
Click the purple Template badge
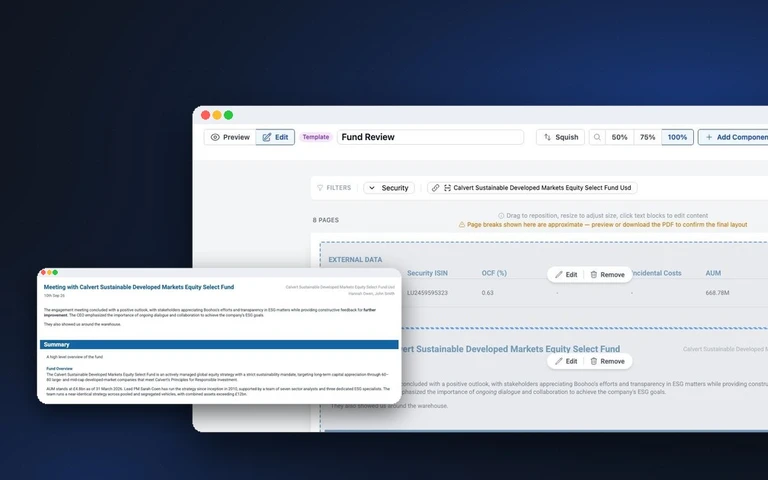click(315, 137)
